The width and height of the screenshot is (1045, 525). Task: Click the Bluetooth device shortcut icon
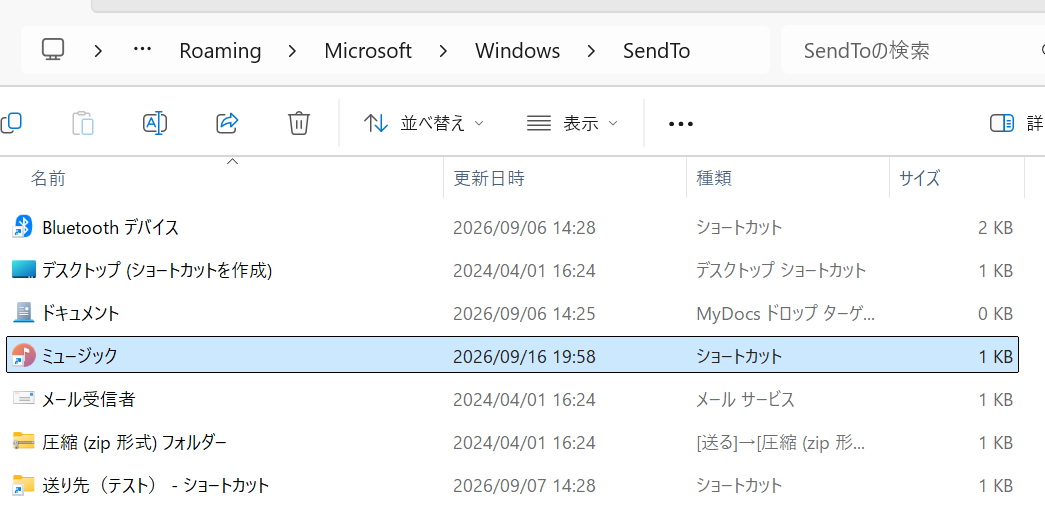click(x=23, y=227)
